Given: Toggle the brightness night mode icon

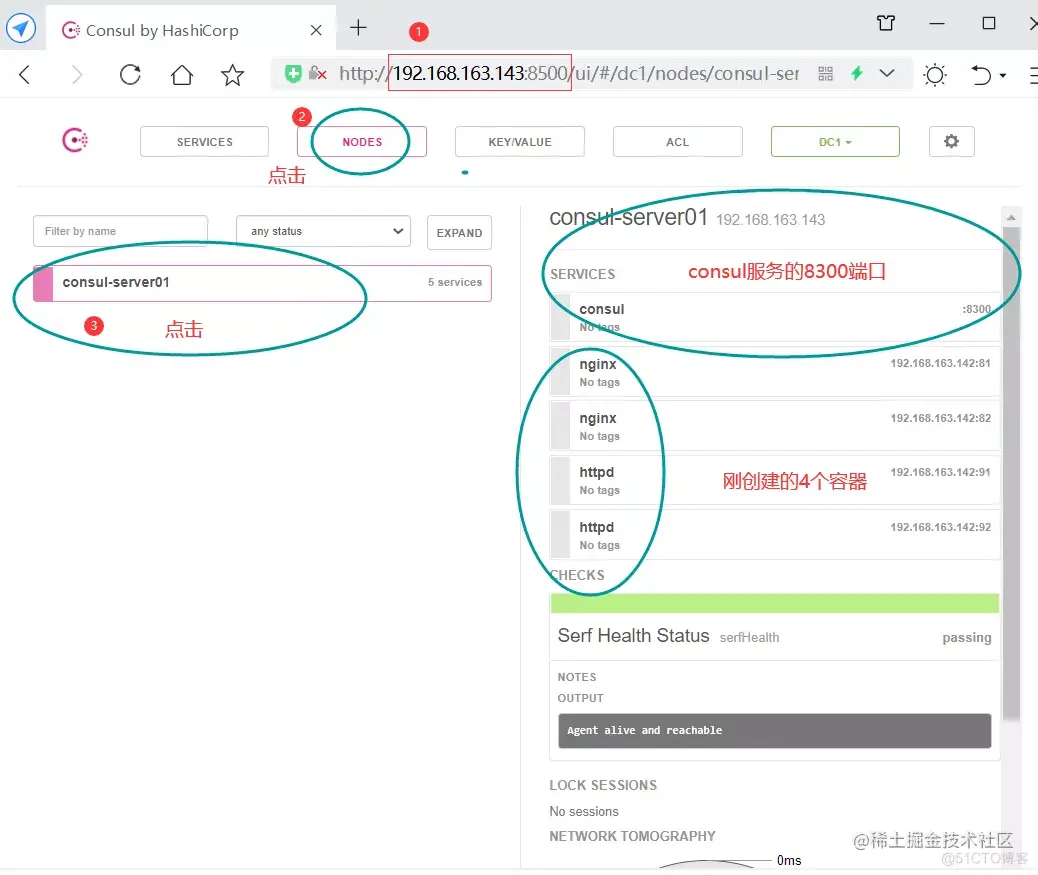Looking at the screenshot, I should pos(935,74).
